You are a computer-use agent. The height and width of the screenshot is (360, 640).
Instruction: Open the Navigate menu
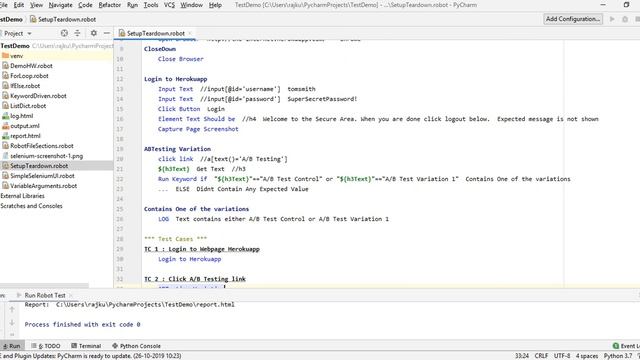point(60,5)
